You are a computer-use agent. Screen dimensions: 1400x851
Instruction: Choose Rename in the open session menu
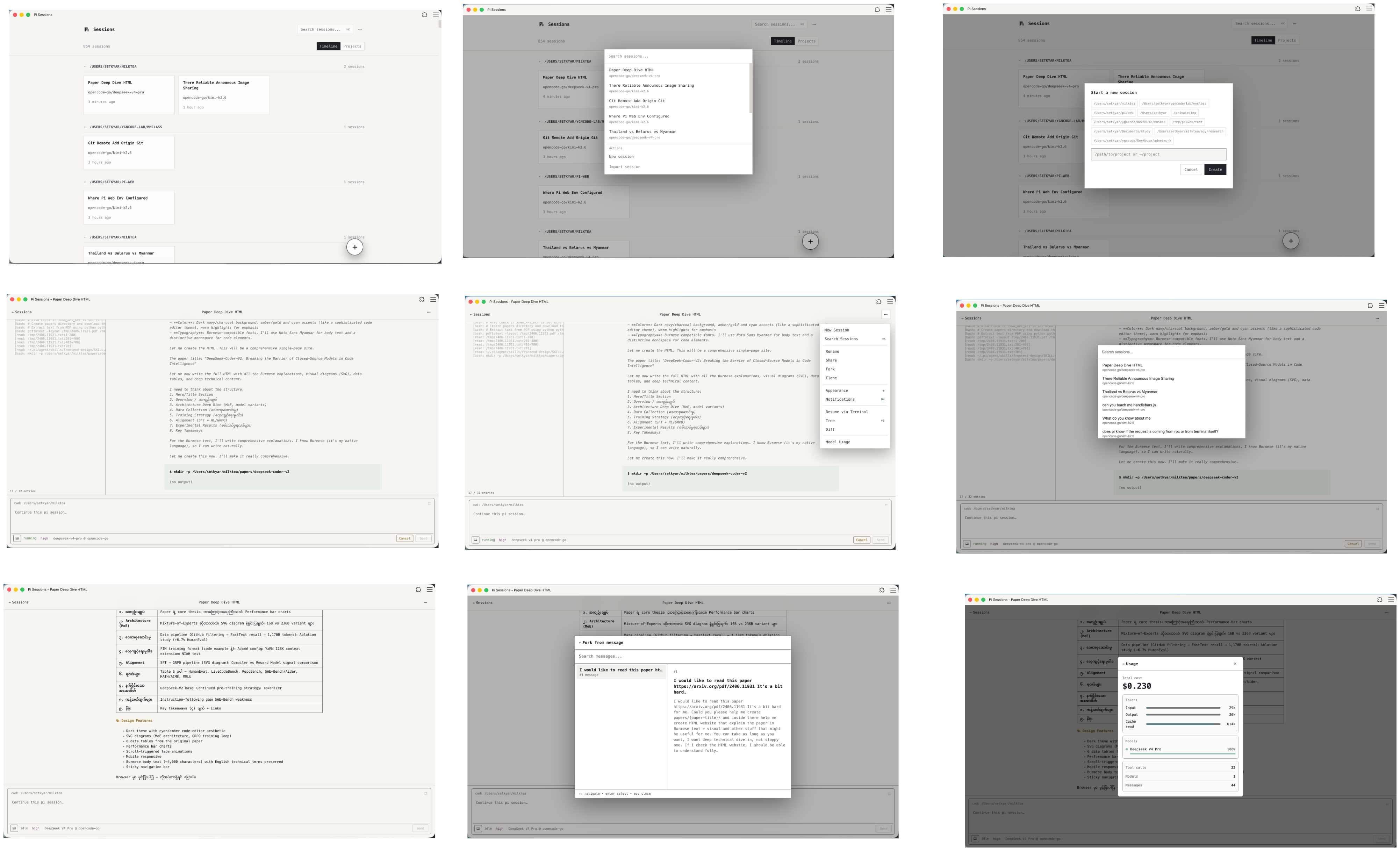[x=855, y=351]
